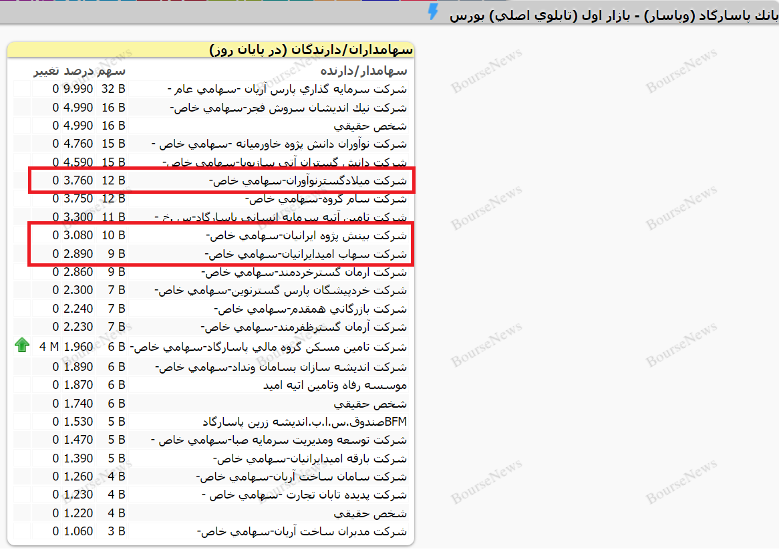The height and width of the screenshot is (550, 780).
Task: Click the 2.300 percentage value
Action: 78,290
